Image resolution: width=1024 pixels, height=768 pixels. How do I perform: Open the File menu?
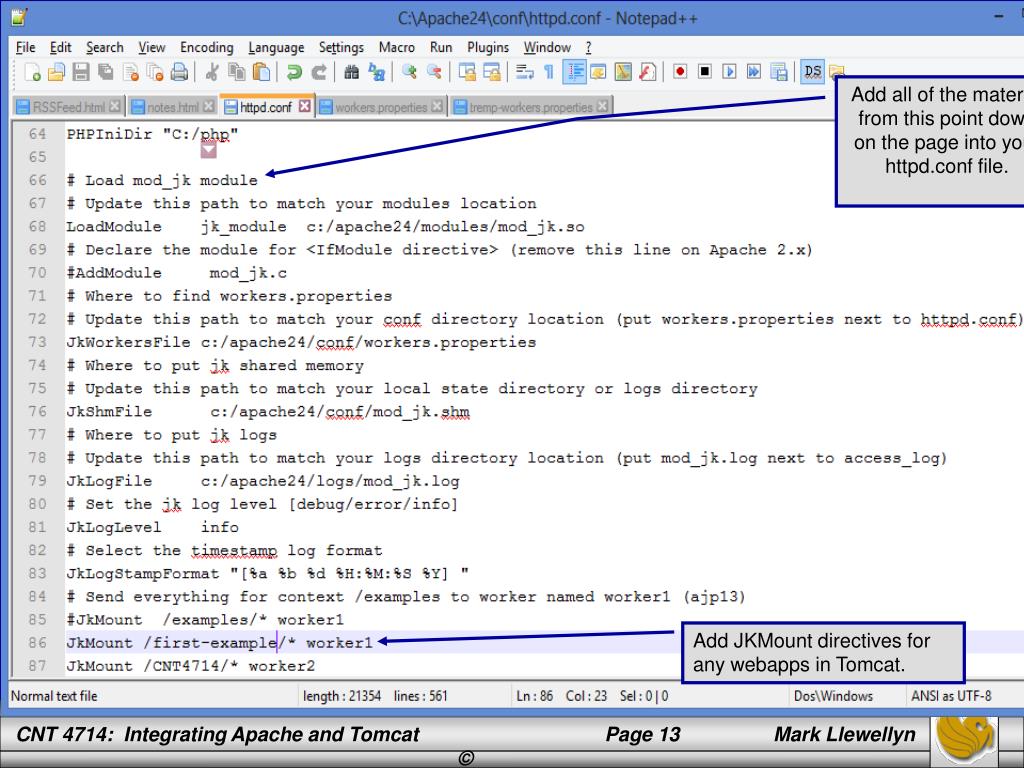[25, 48]
